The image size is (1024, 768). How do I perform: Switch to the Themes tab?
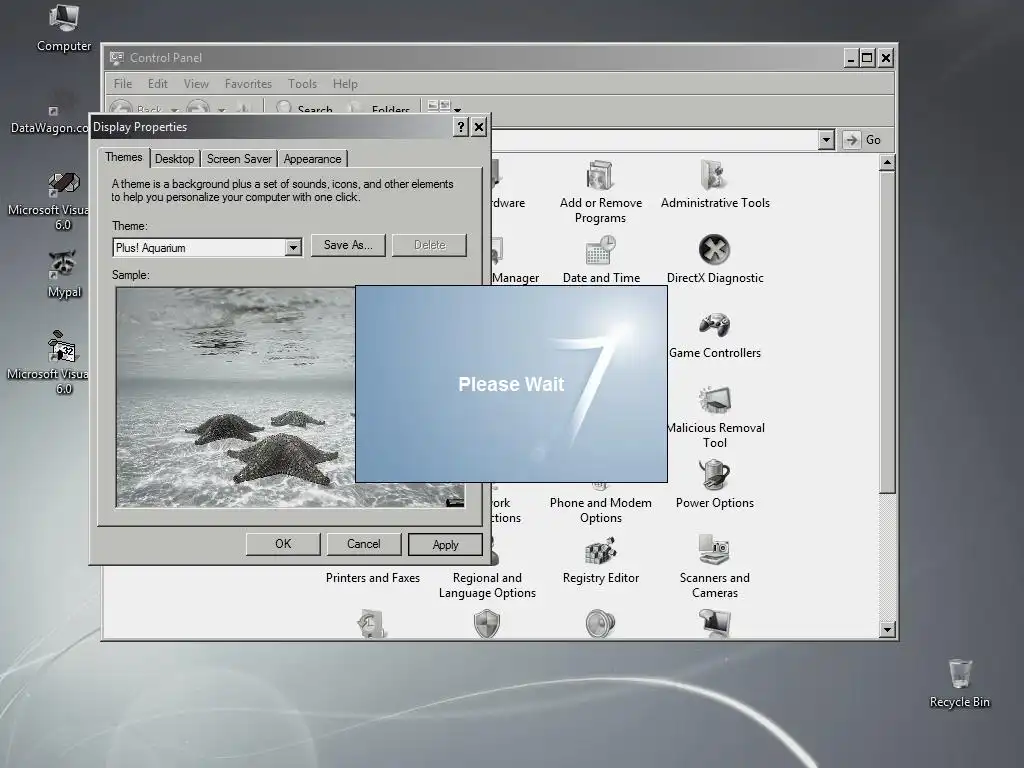[123, 157]
